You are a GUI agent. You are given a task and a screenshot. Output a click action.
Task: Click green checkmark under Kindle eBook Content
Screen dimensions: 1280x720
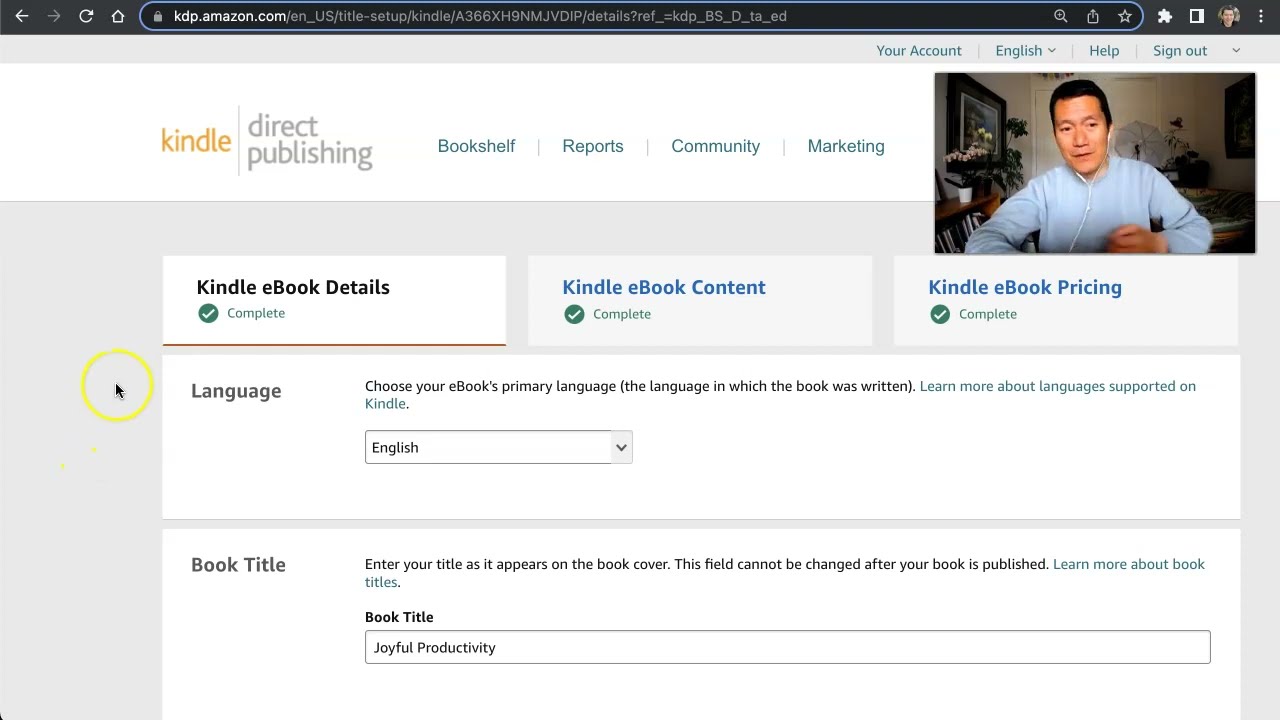click(x=574, y=314)
